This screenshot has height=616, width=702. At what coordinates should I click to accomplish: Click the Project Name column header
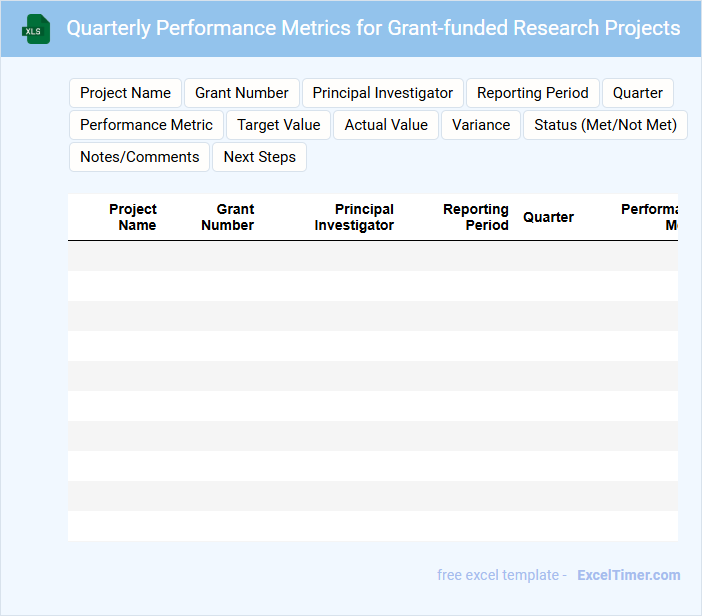pyautogui.click(x=133, y=217)
